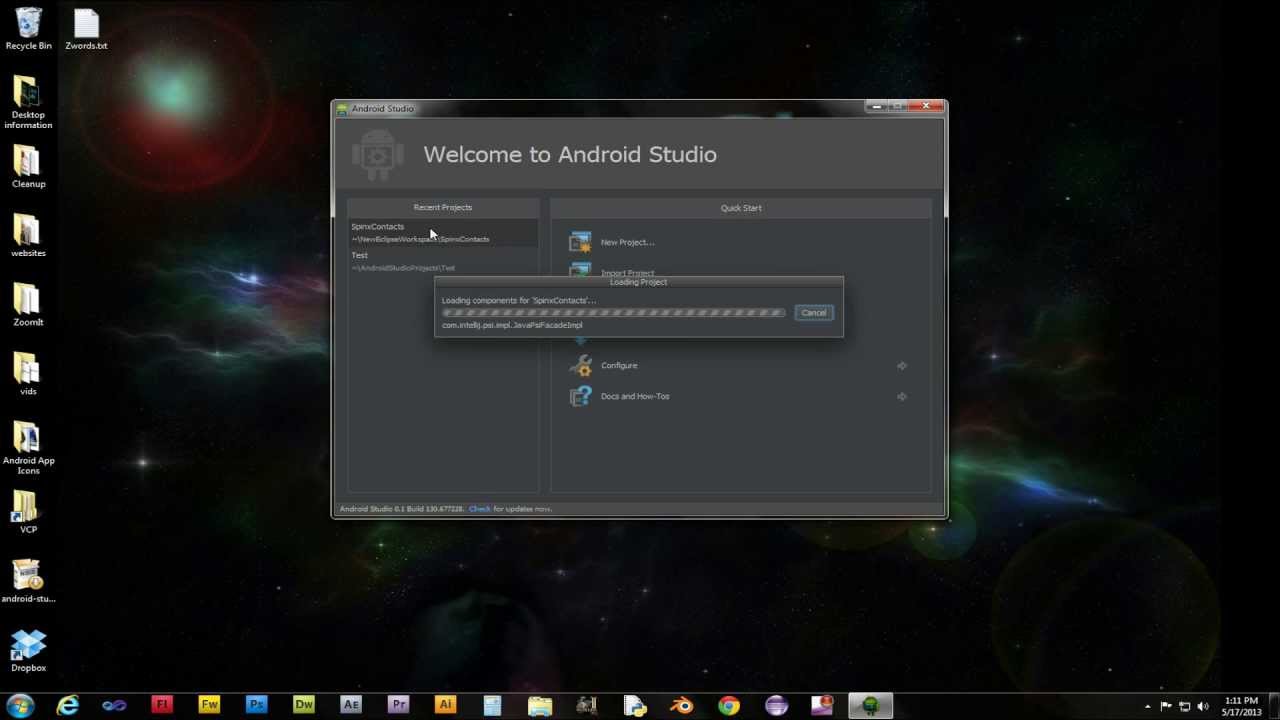1280x720 pixels.
Task: Show hidden system tray icons arrow
Action: [1147, 706]
